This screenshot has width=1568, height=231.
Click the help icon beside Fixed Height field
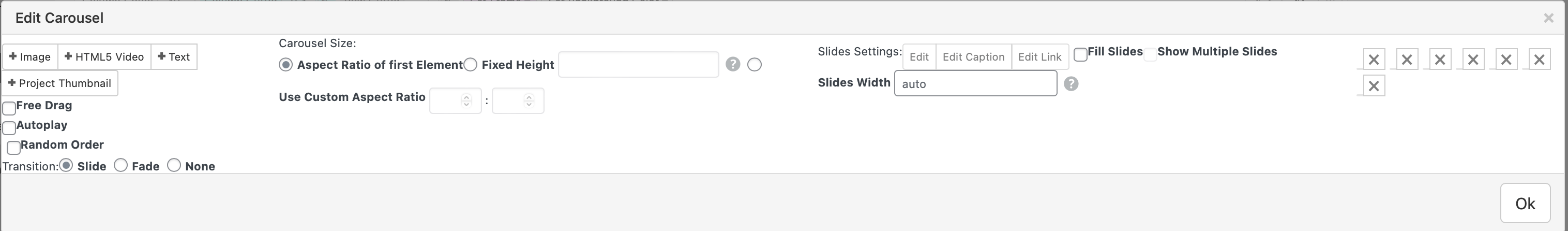point(732,64)
